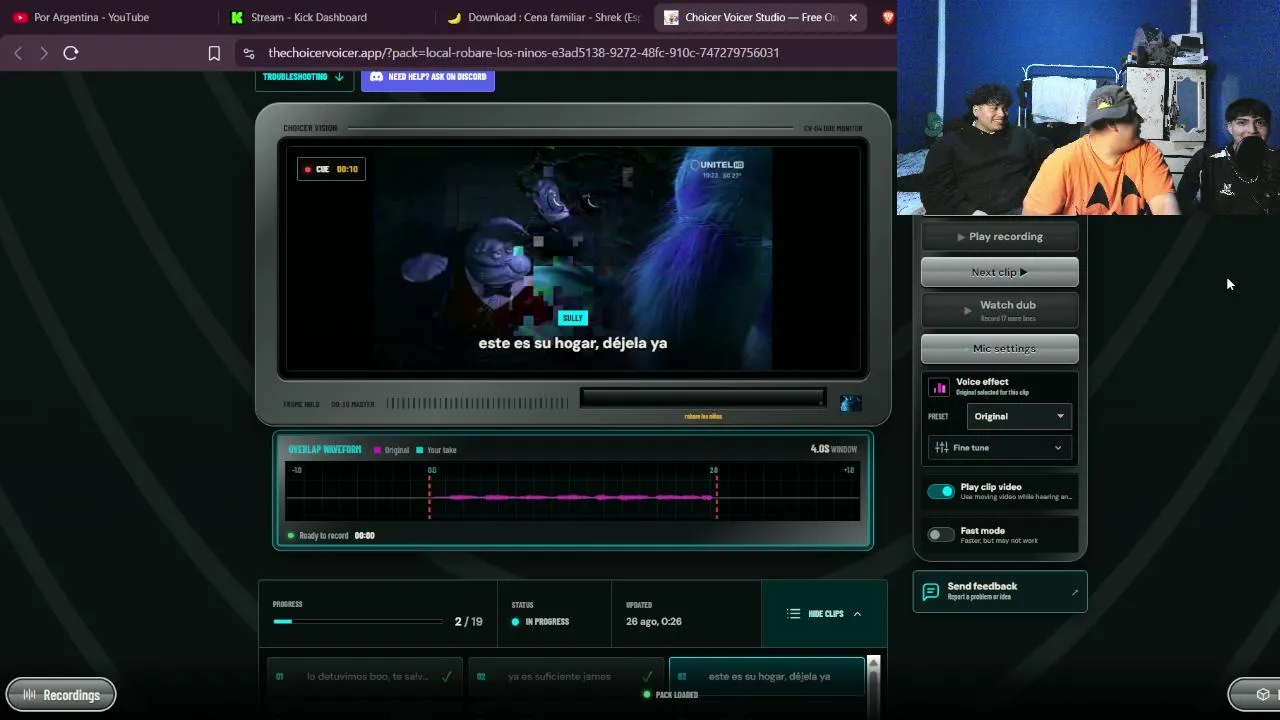Expand the Troubleshooting section
Screen dimensions: 1280x720
tap(304, 77)
